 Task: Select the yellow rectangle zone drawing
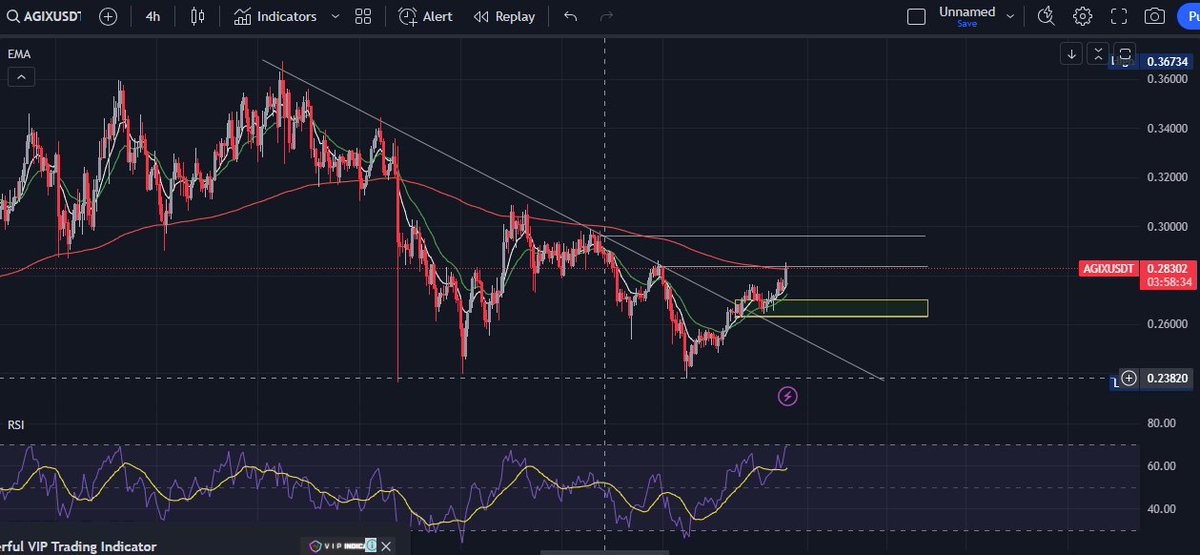[831, 308]
